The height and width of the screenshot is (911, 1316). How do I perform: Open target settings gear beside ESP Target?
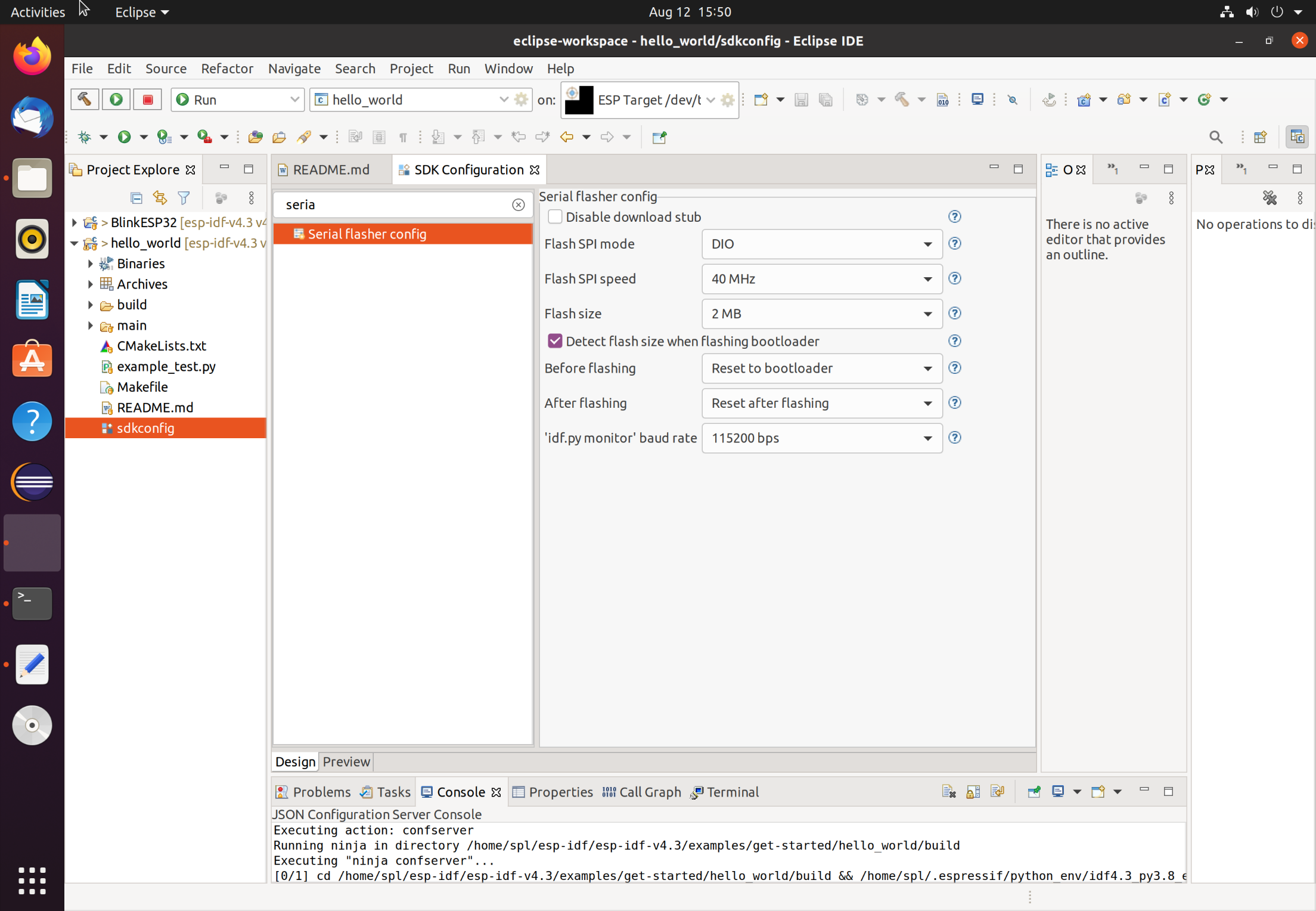pyautogui.click(x=727, y=100)
